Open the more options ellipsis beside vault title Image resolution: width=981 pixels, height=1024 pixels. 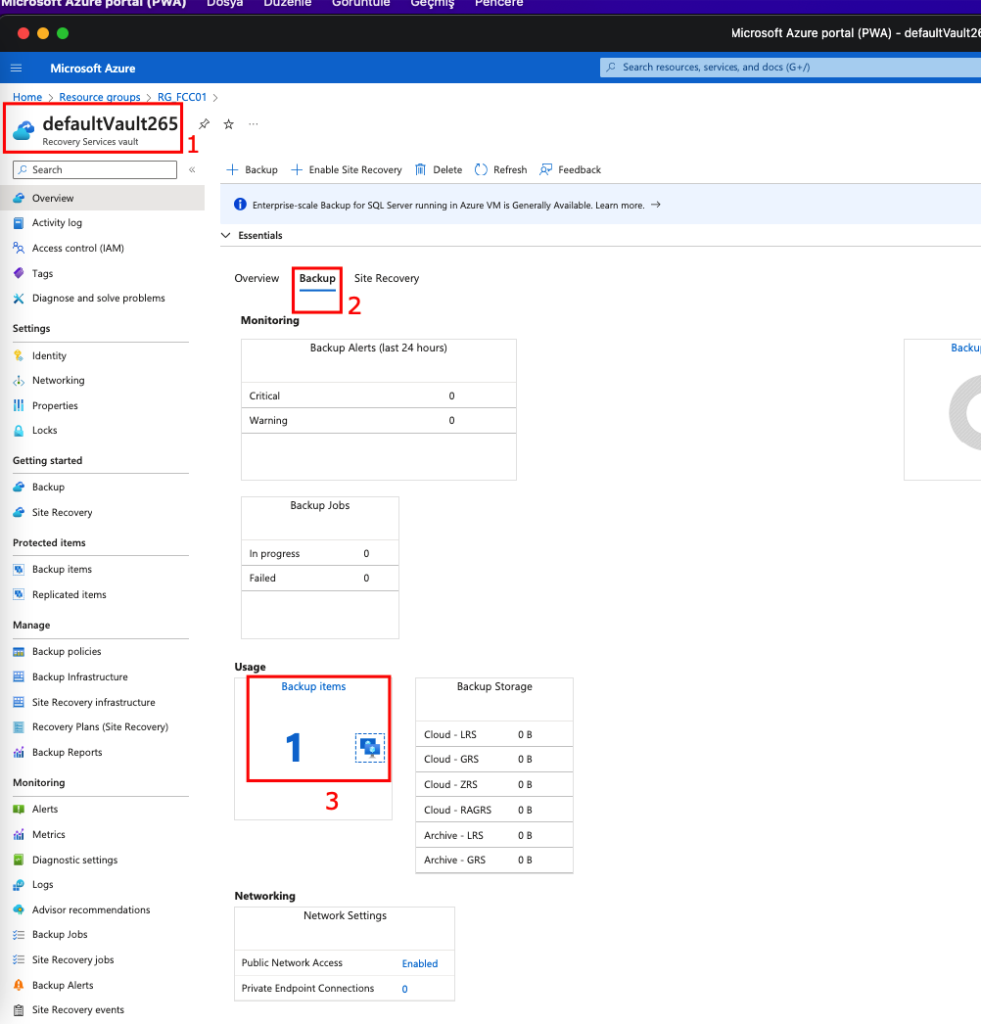pyautogui.click(x=253, y=124)
